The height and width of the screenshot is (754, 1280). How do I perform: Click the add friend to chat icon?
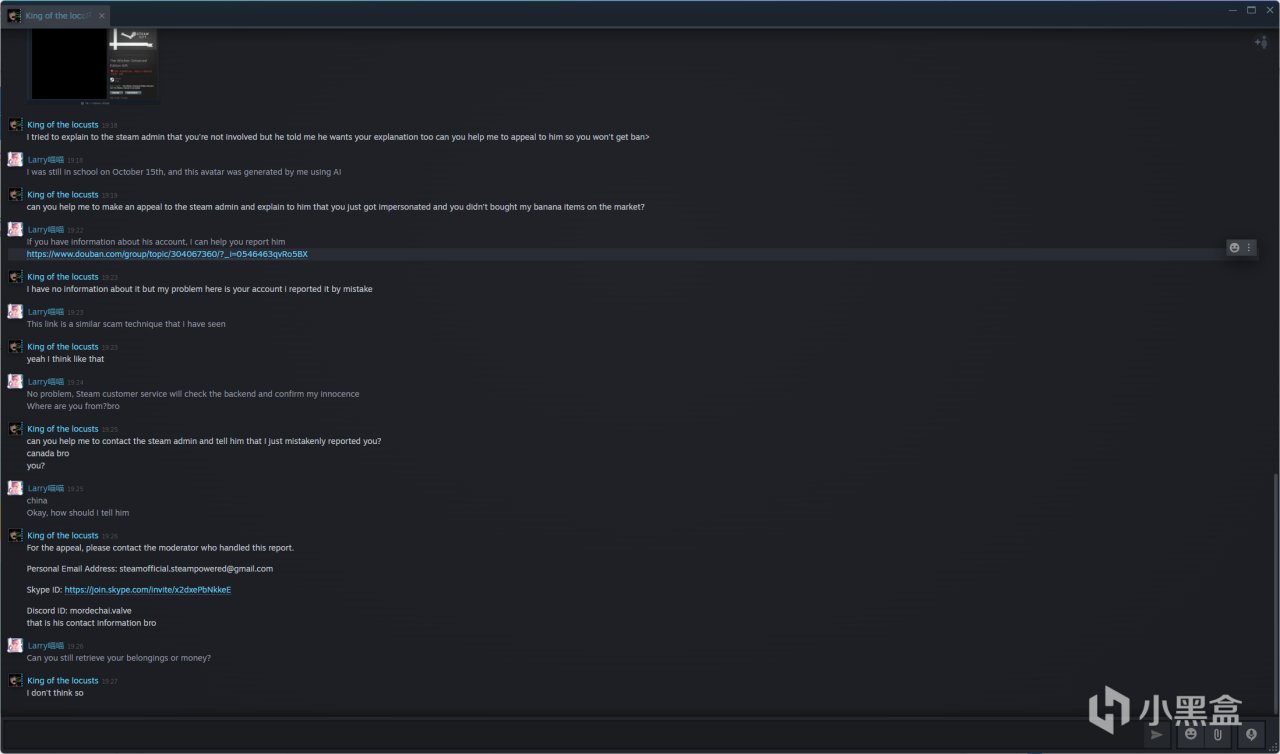(x=1261, y=42)
